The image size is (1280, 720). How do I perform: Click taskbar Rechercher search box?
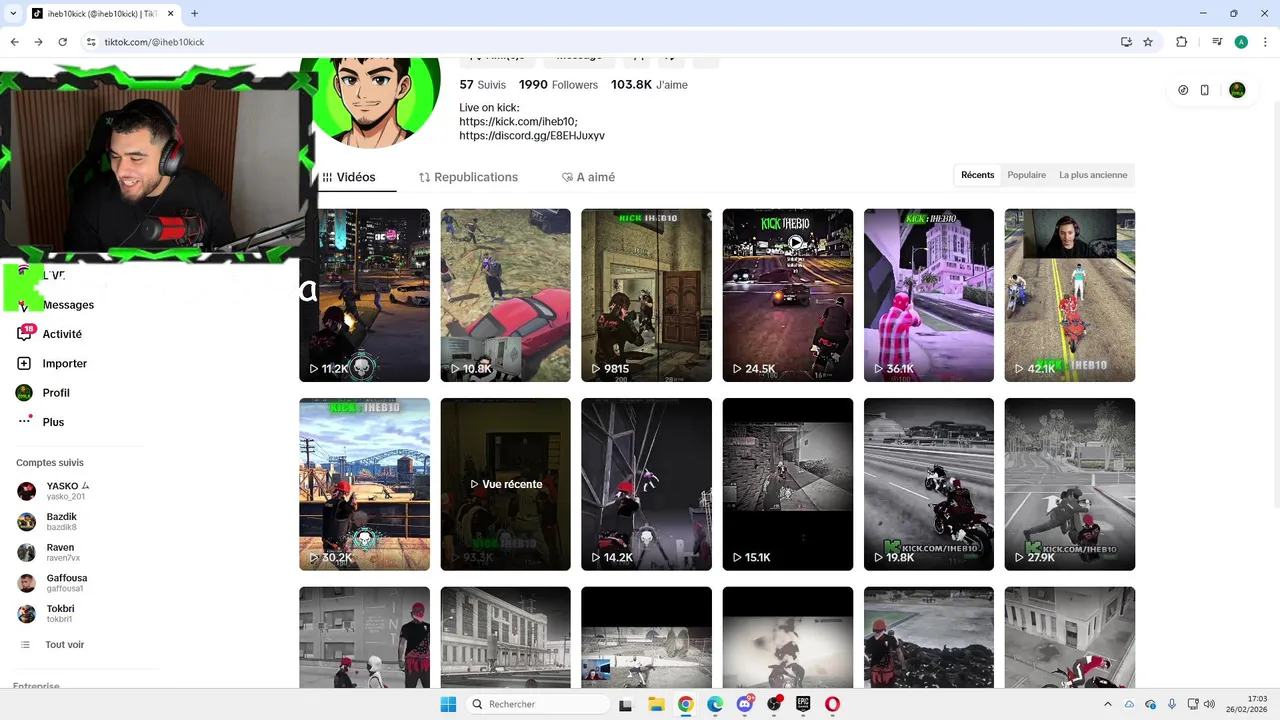(538, 704)
